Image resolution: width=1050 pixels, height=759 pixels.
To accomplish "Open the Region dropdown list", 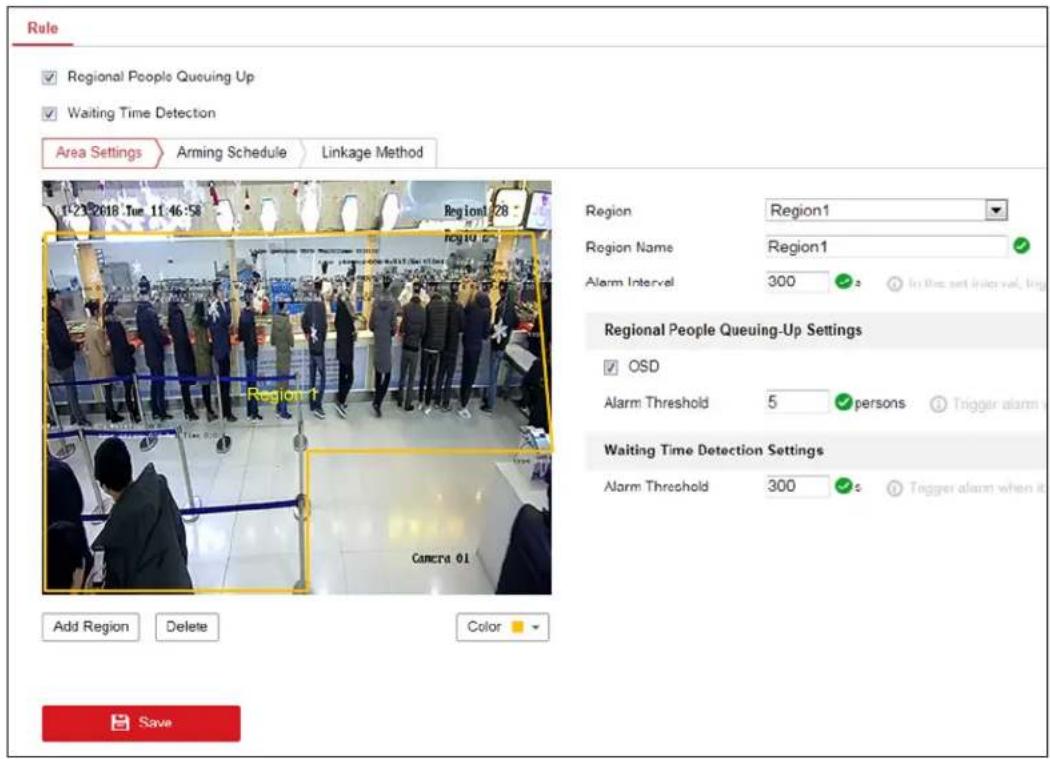I will click(886, 210).
